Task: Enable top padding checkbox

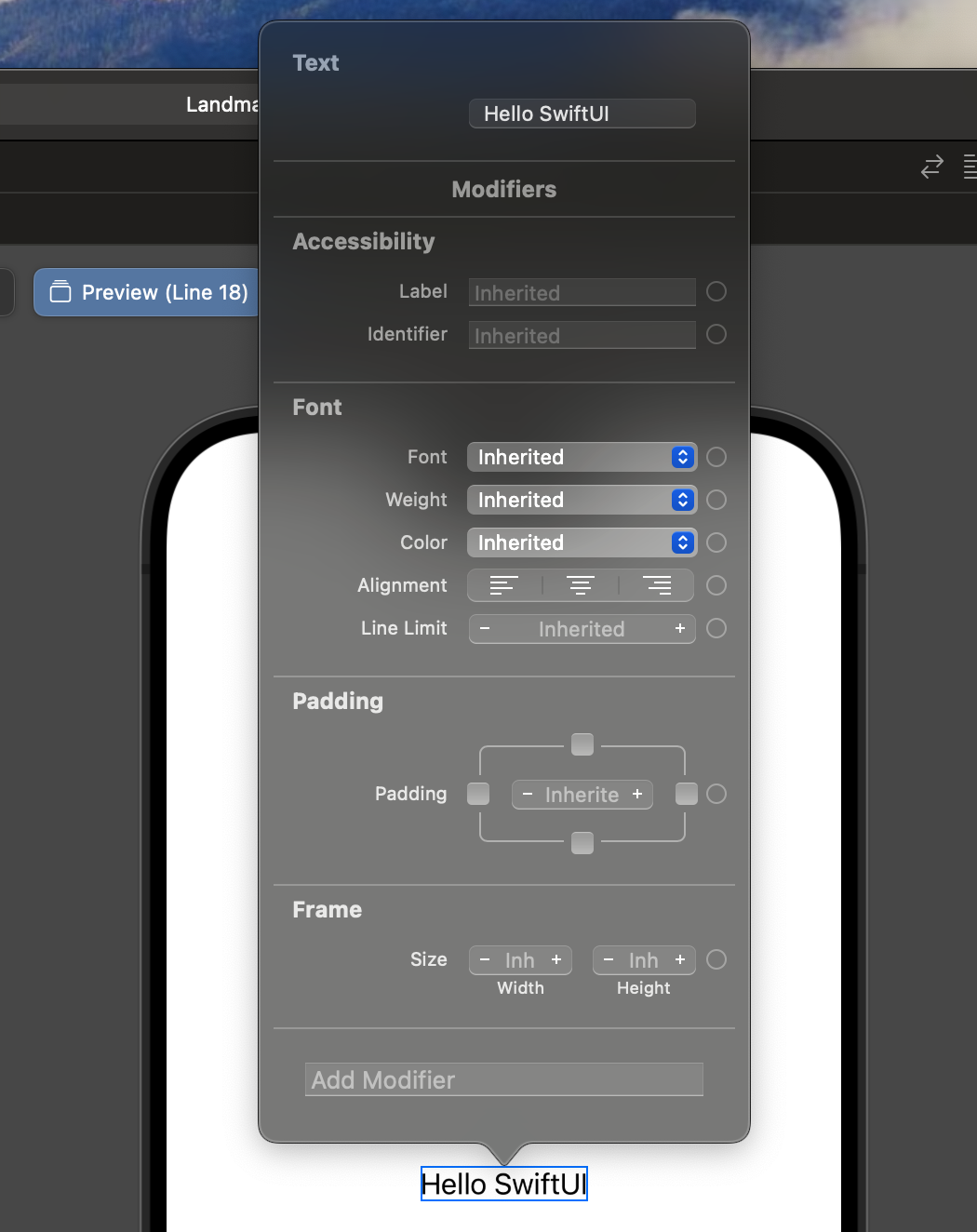Action: pyautogui.click(x=582, y=744)
